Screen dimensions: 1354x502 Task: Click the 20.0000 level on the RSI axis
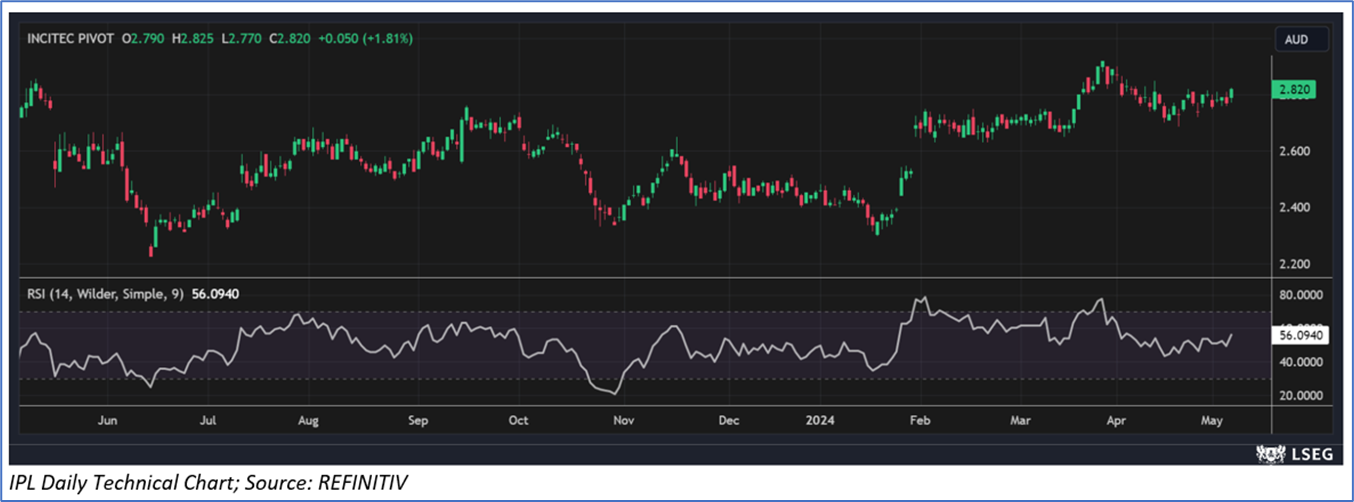pos(1299,395)
